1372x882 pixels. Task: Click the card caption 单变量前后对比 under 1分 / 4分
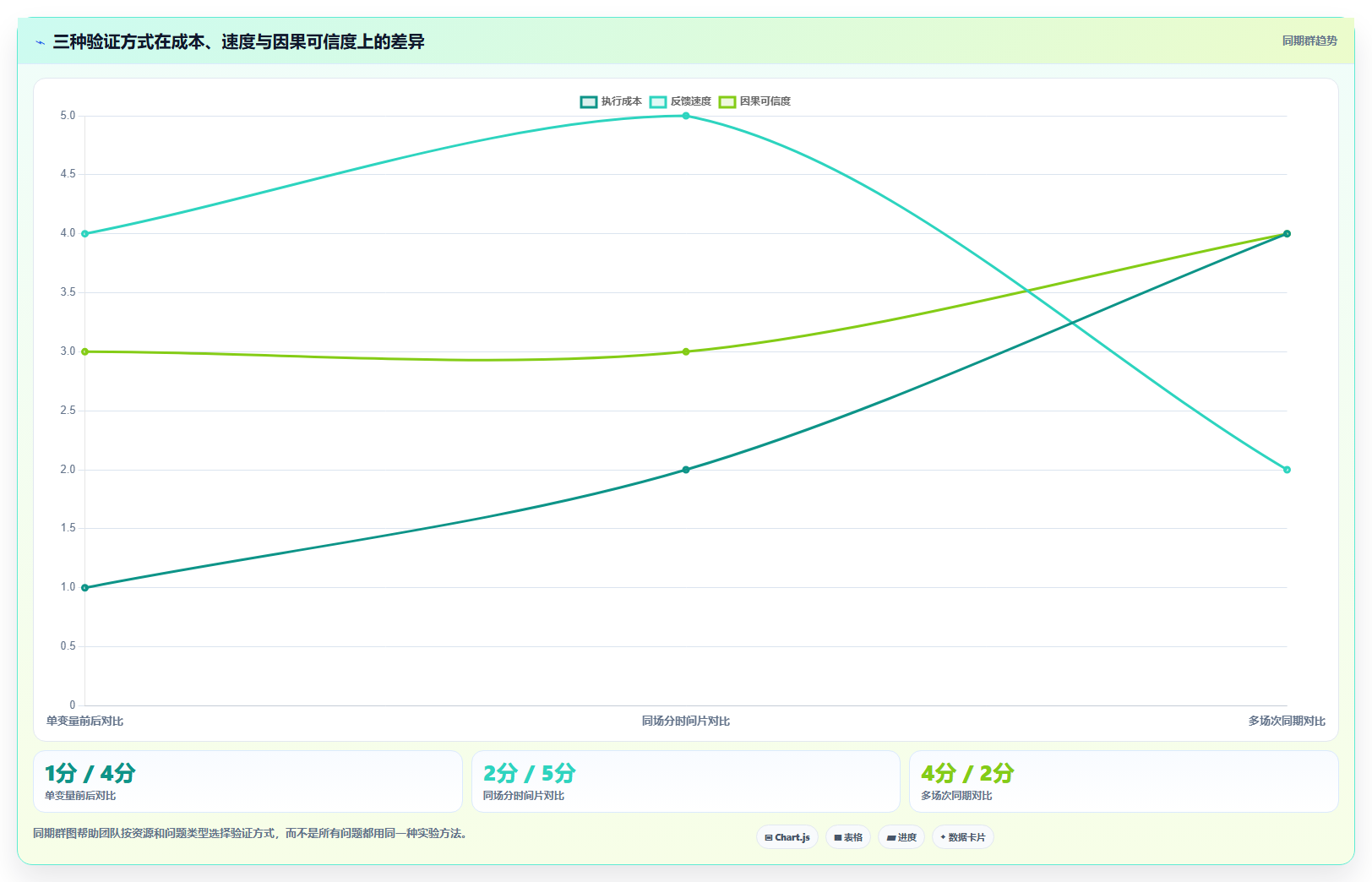(80, 796)
